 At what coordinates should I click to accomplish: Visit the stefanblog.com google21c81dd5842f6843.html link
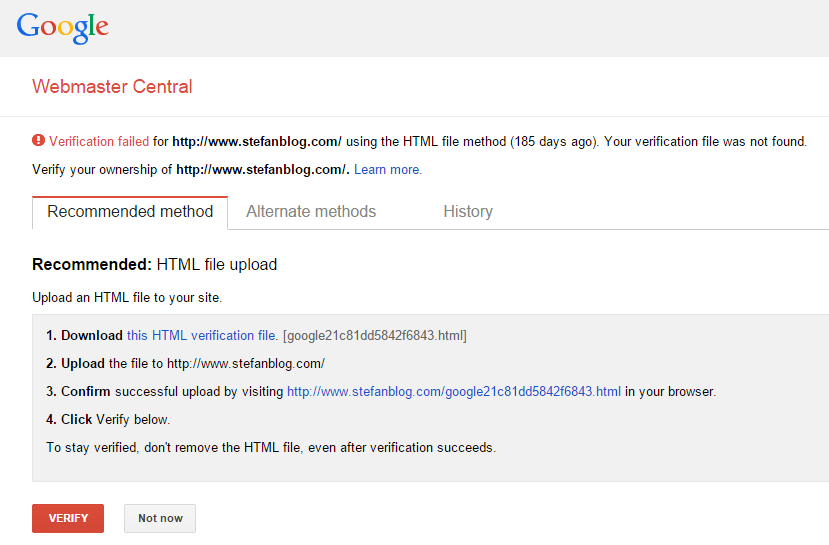coord(454,392)
